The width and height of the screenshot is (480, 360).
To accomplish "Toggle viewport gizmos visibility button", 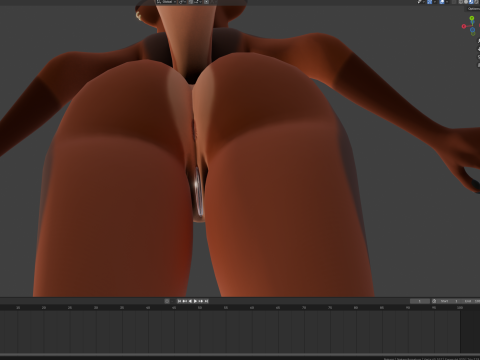I will click(x=430, y=2).
